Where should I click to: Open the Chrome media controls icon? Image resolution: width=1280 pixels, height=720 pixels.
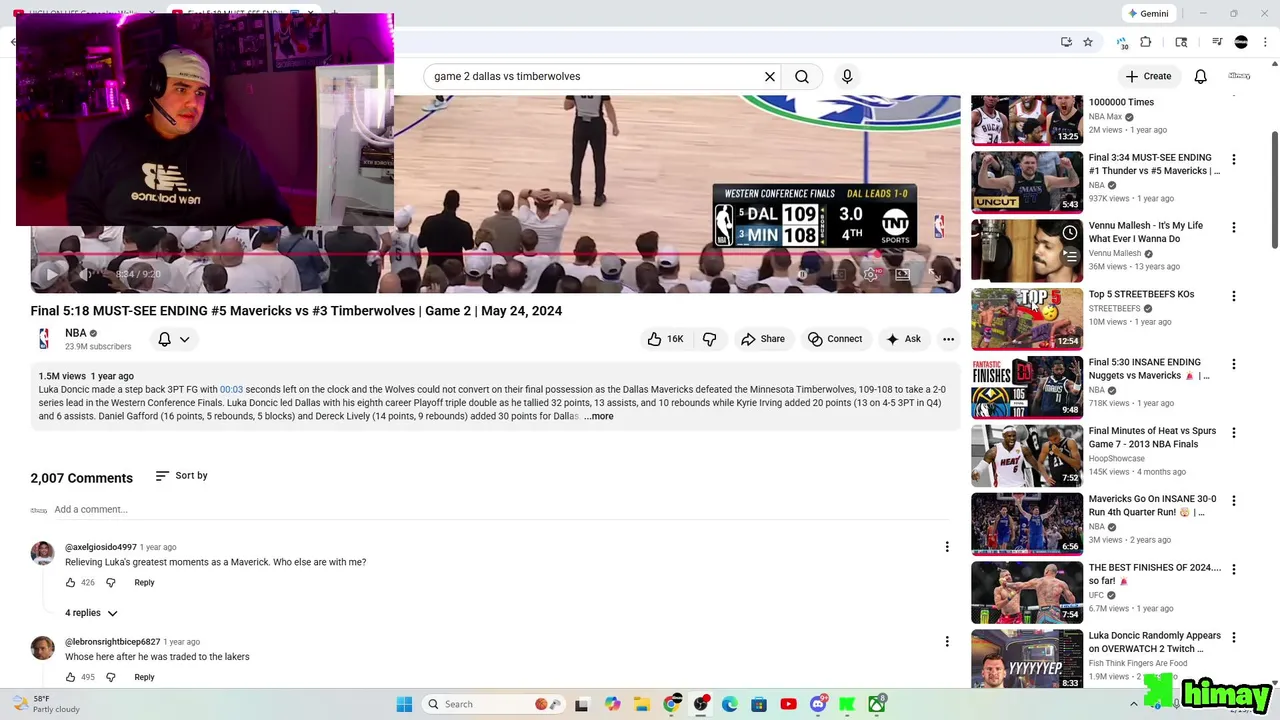click(x=1217, y=42)
